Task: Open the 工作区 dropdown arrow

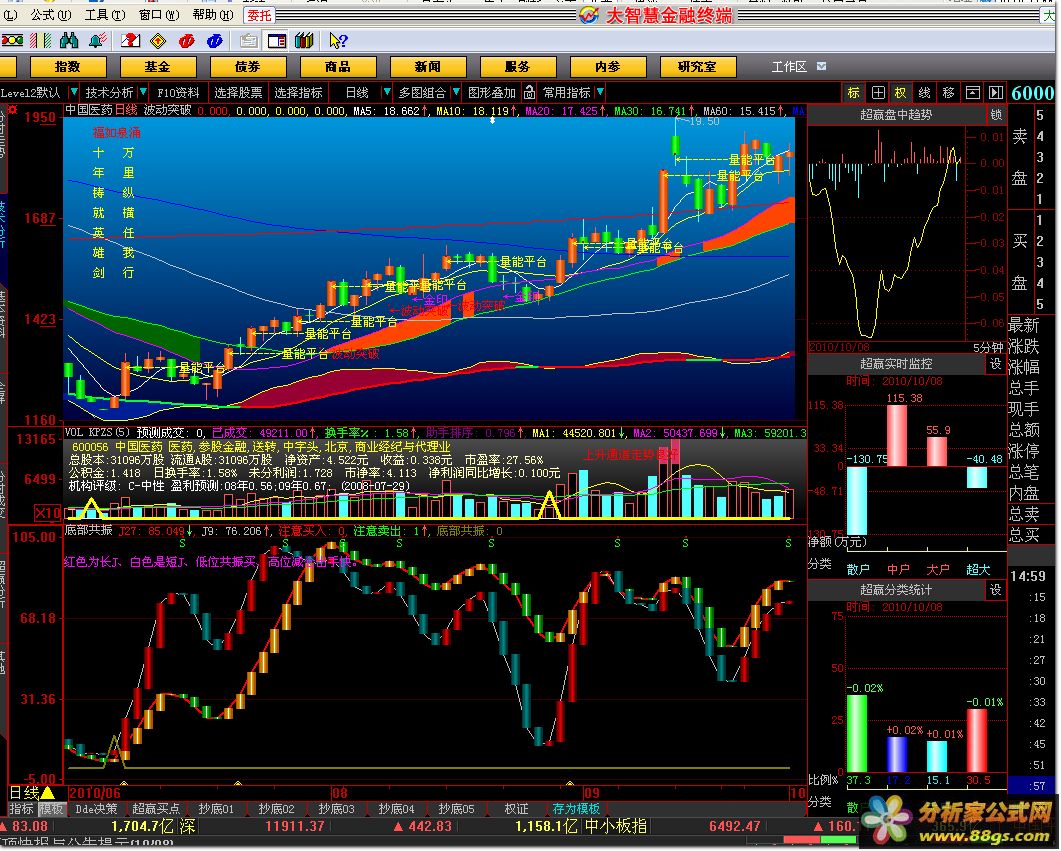Action: 821,66
